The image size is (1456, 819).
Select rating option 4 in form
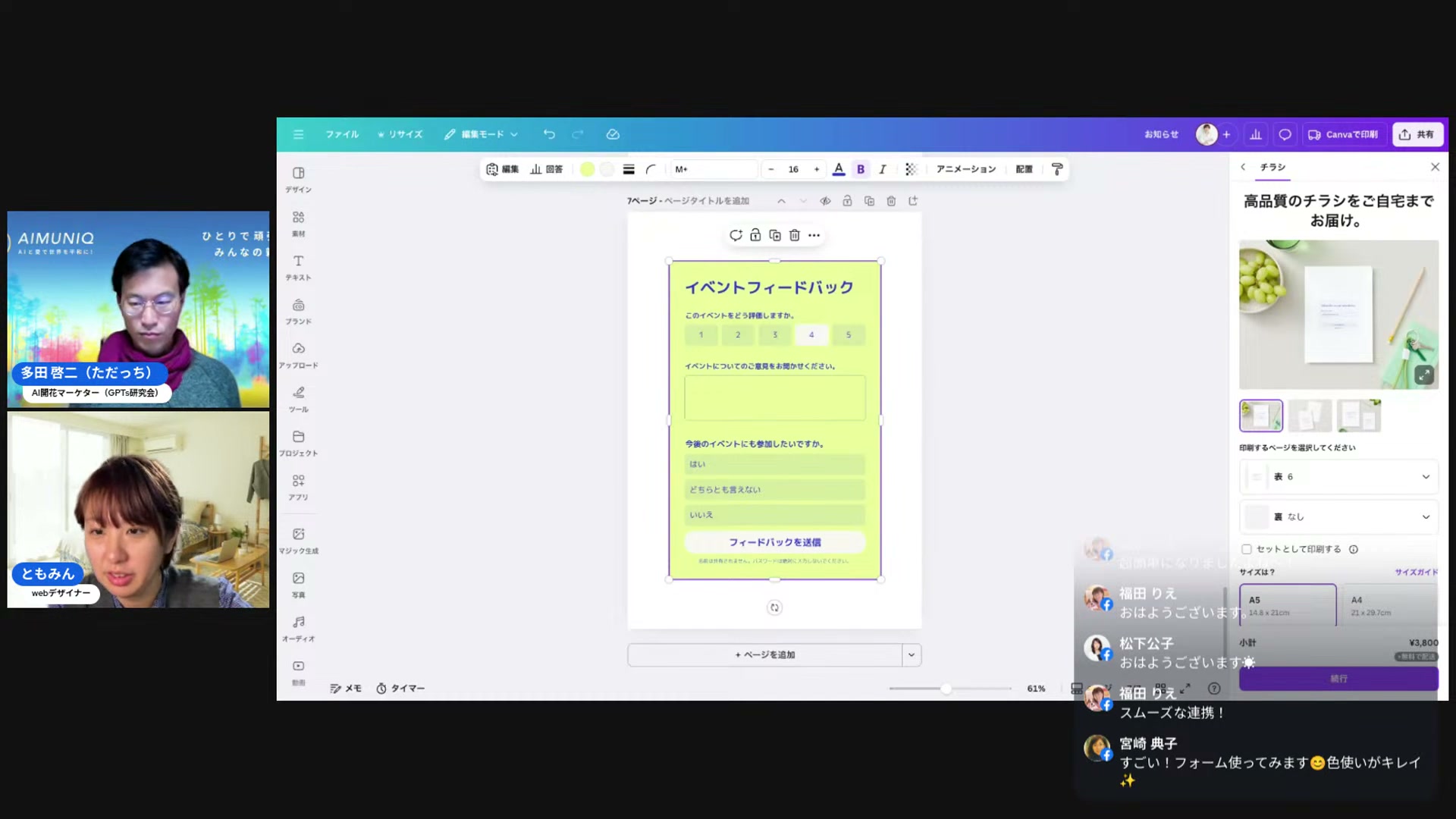[811, 334]
